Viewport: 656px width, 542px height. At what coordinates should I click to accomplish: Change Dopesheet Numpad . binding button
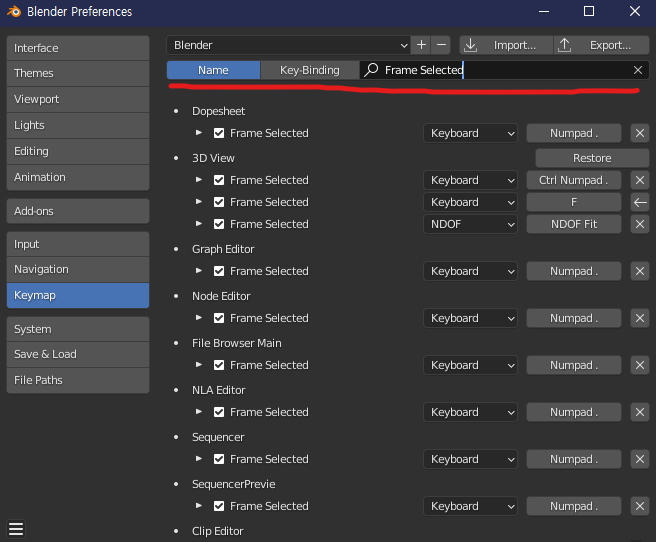pyautogui.click(x=574, y=133)
